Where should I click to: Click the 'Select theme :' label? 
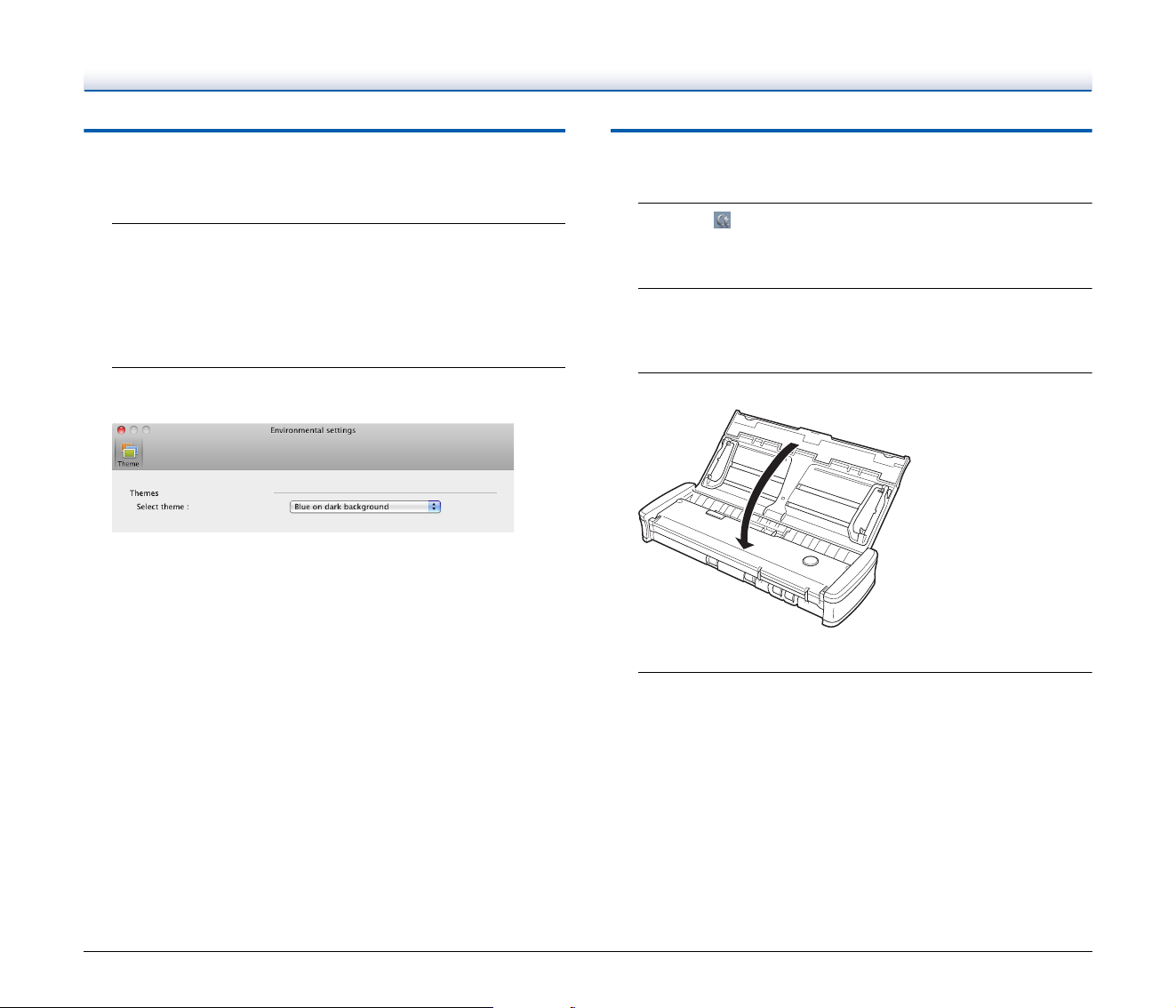point(163,507)
